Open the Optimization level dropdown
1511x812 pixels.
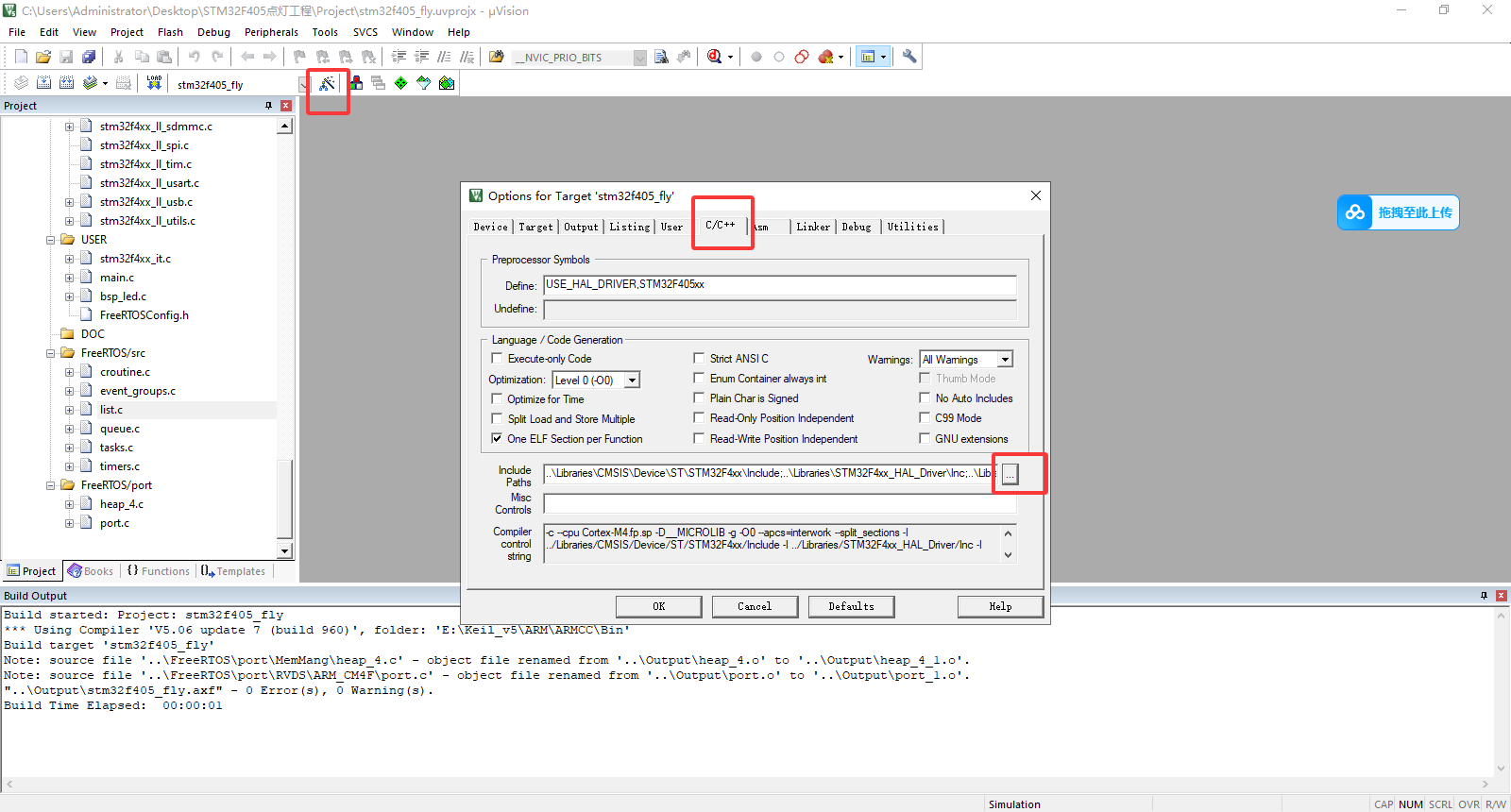click(x=633, y=380)
